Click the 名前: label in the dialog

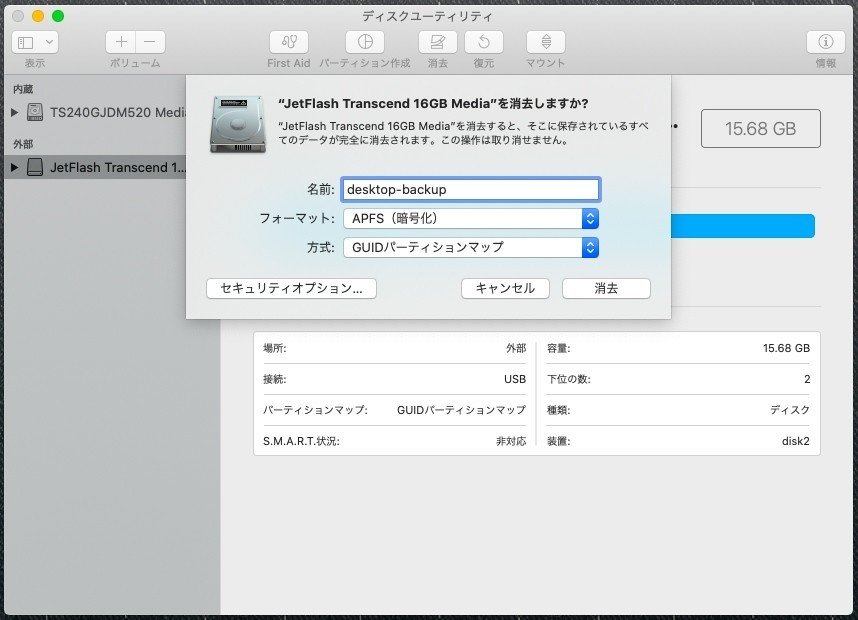321,189
